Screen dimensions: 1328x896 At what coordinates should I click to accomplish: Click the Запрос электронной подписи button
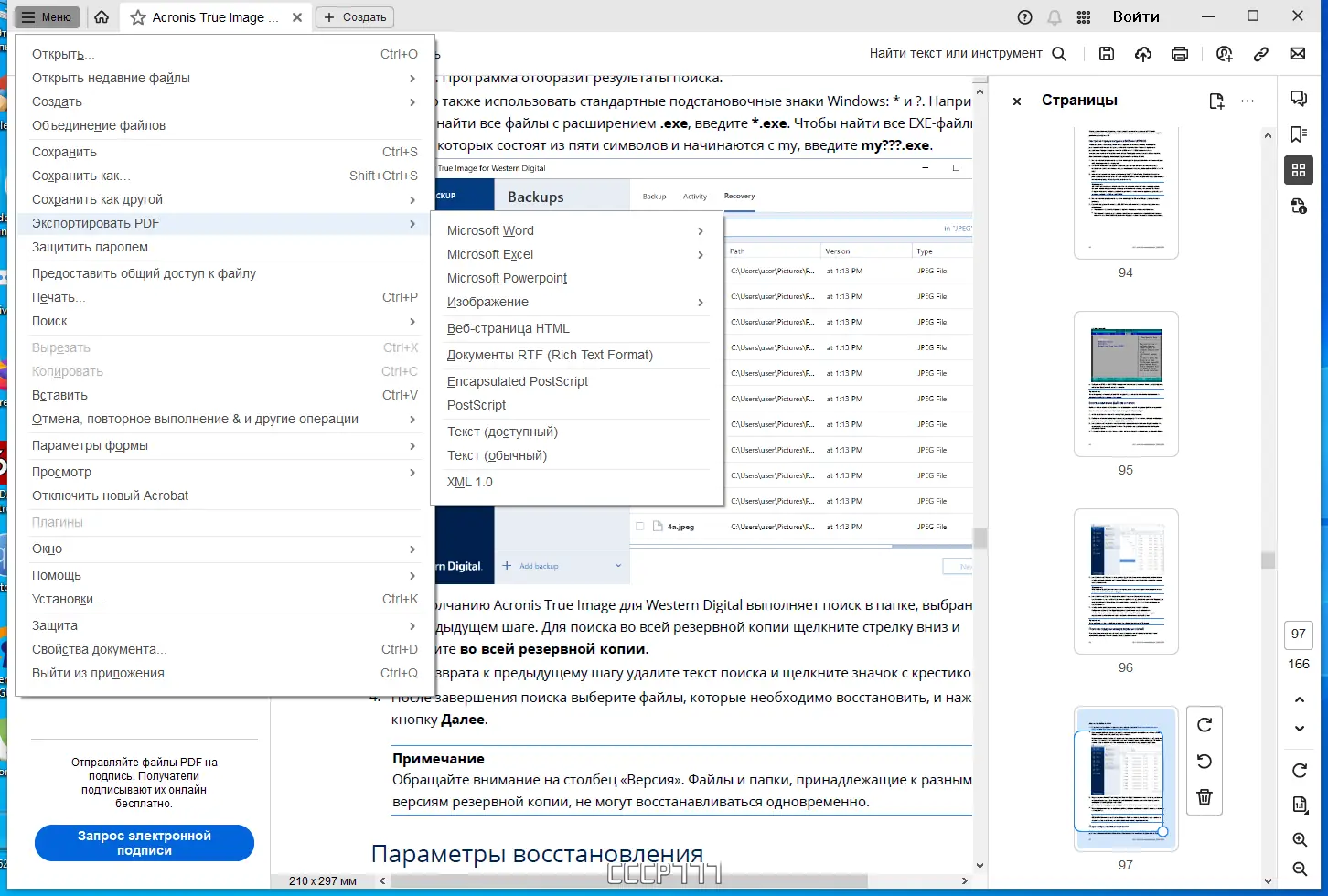[144, 842]
